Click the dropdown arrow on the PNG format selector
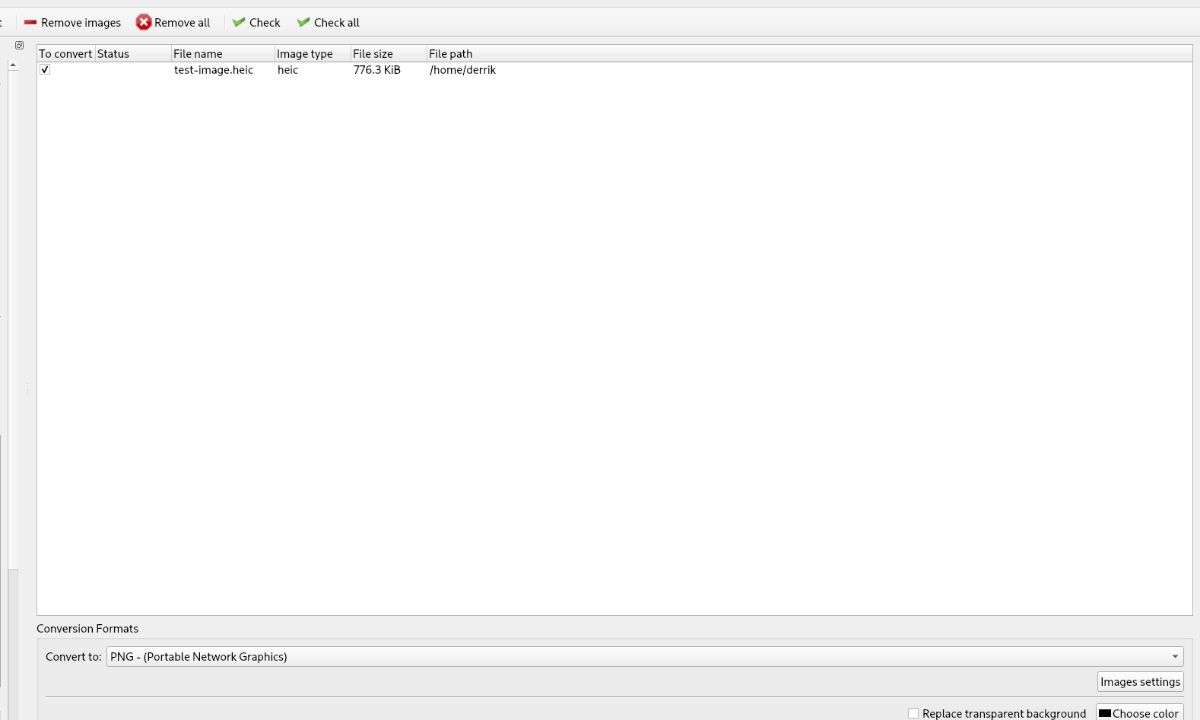 pyautogui.click(x=1175, y=656)
